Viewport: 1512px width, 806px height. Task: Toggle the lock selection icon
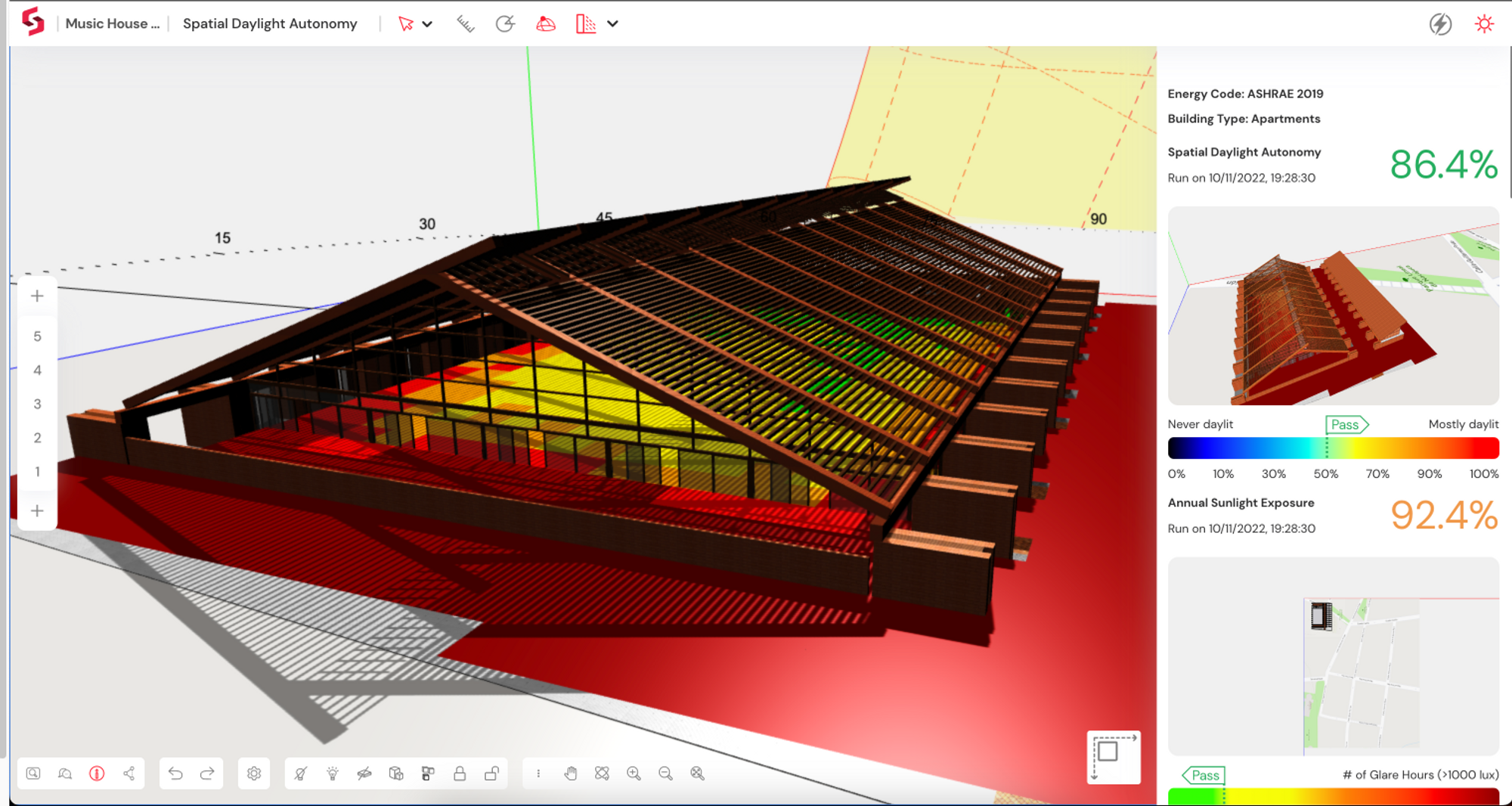coord(460,773)
